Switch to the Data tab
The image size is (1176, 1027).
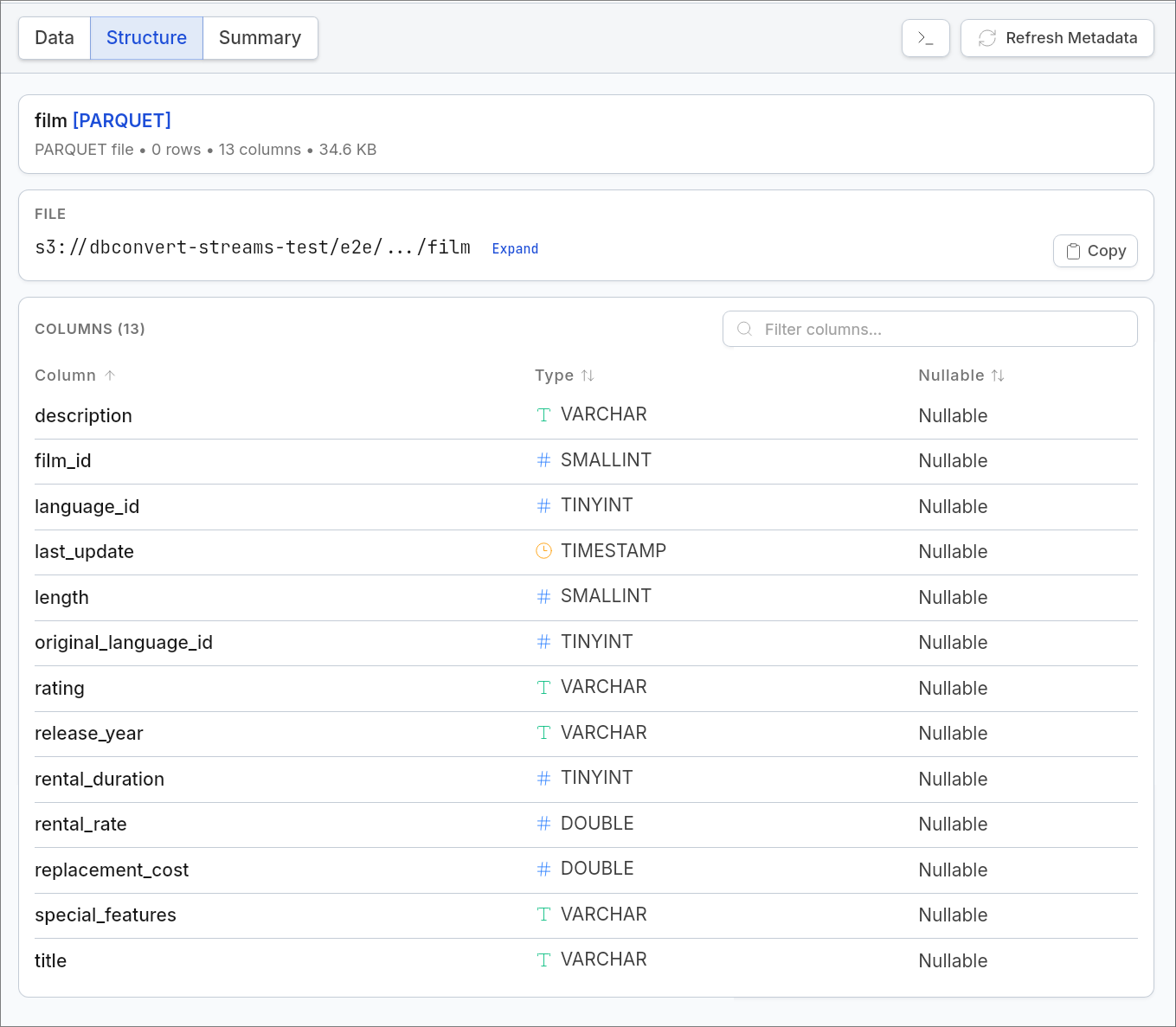pyautogui.click(x=55, y=38)
